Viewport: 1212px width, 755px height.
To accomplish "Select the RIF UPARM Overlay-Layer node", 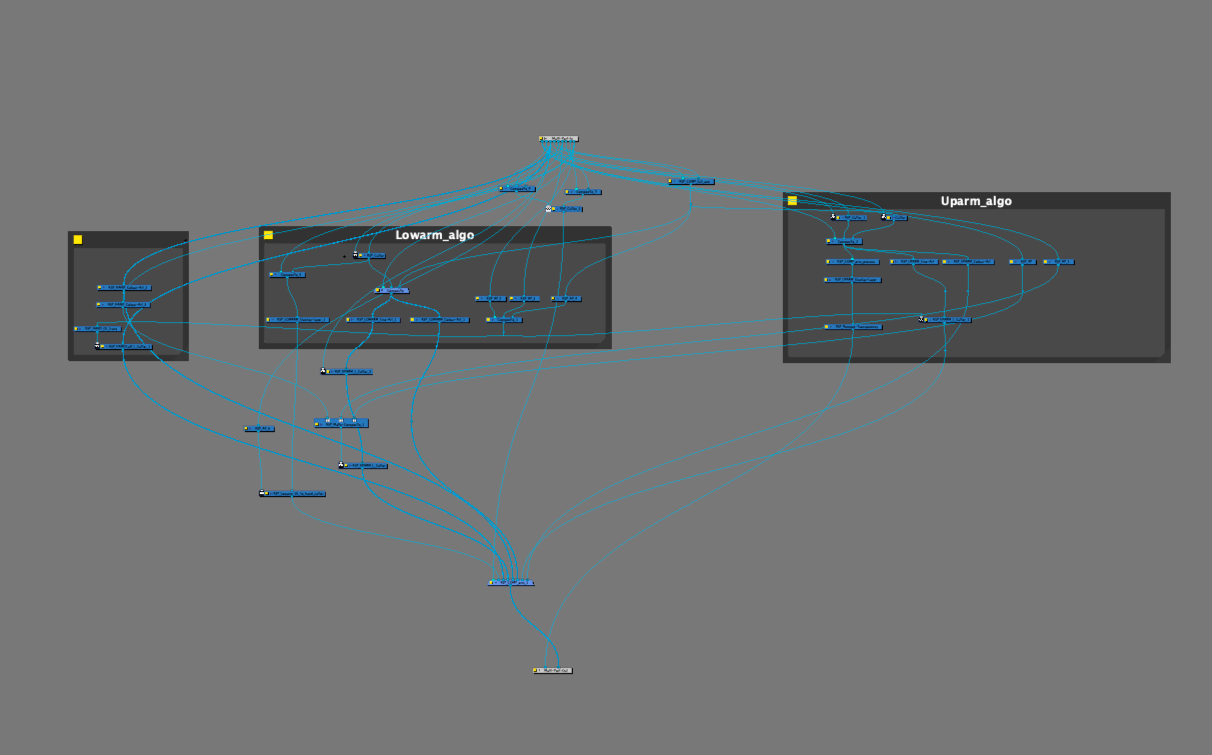I will (x=853, y=279).
